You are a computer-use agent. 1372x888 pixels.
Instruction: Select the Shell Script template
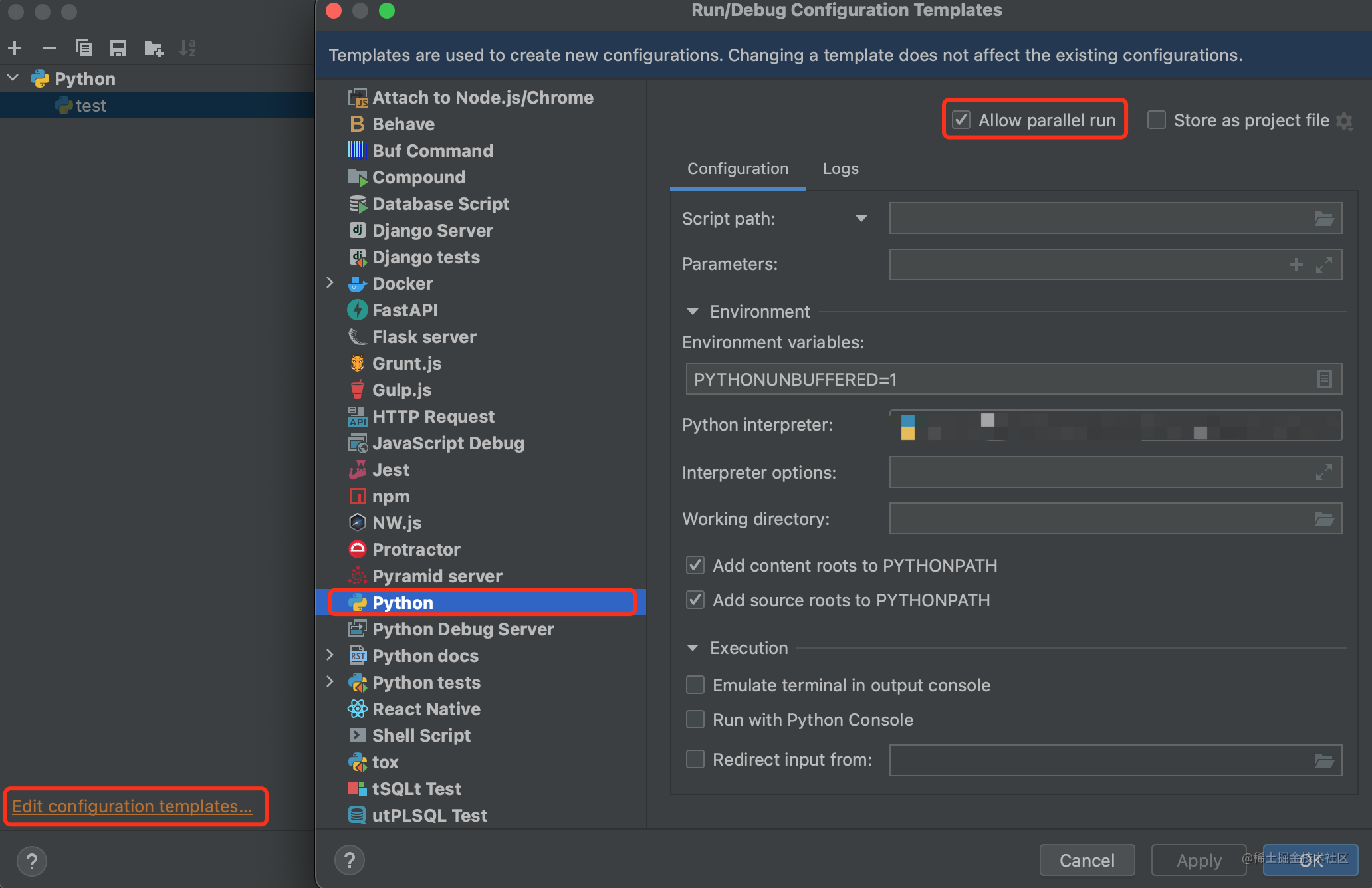point(421,735)
